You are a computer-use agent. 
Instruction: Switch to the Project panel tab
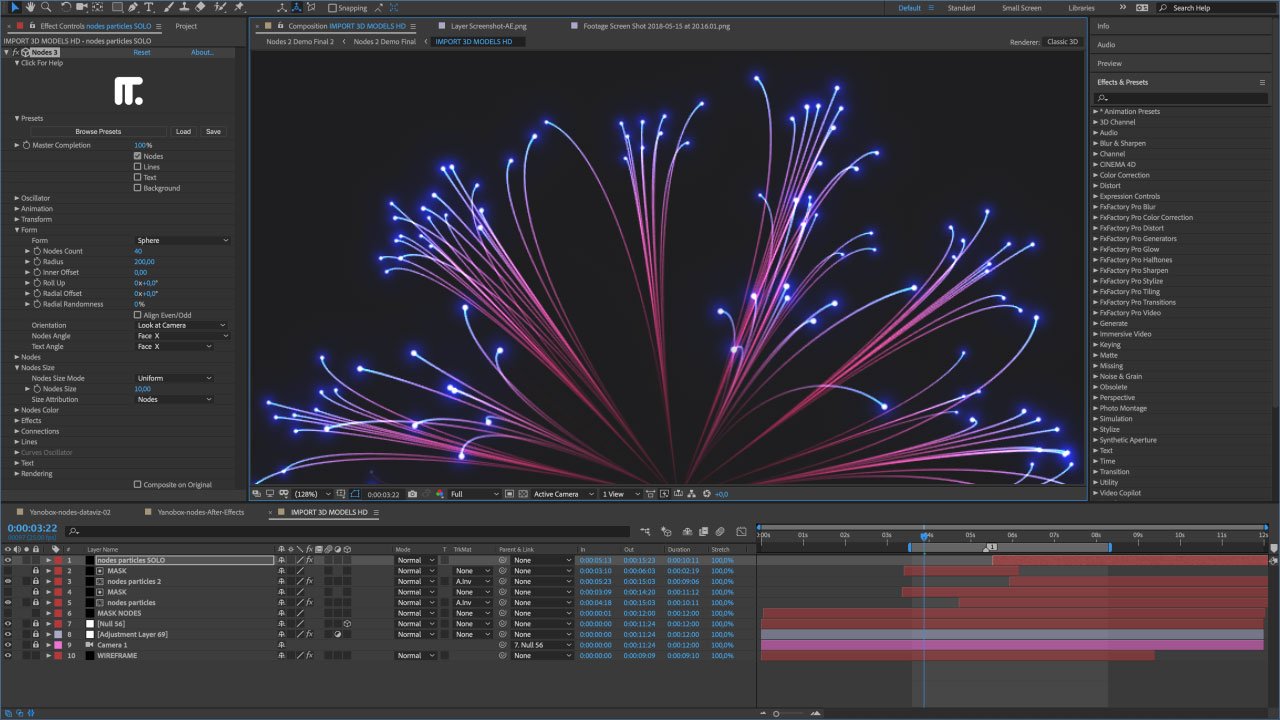[x=186, y=26]
